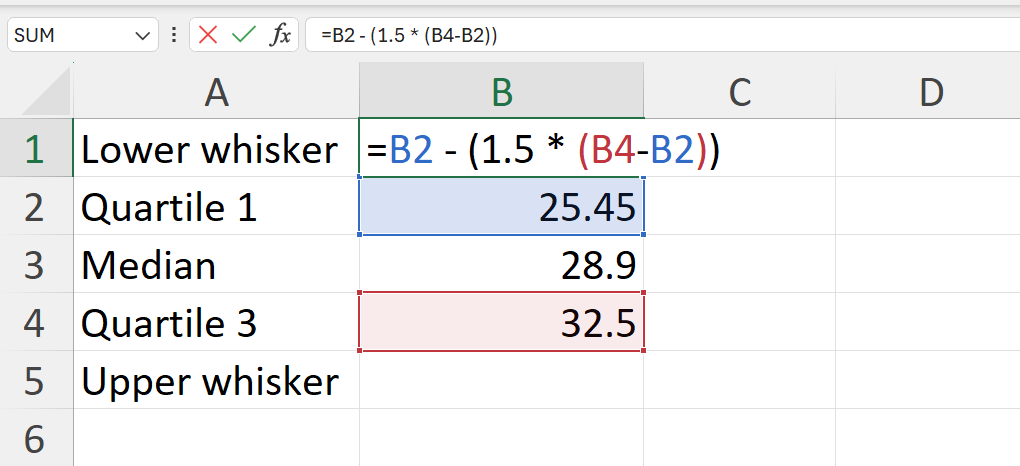Viewport: 1020px width, 466px height.
Task: Cancel the formula entry with the red X
Action: point(208,35)
